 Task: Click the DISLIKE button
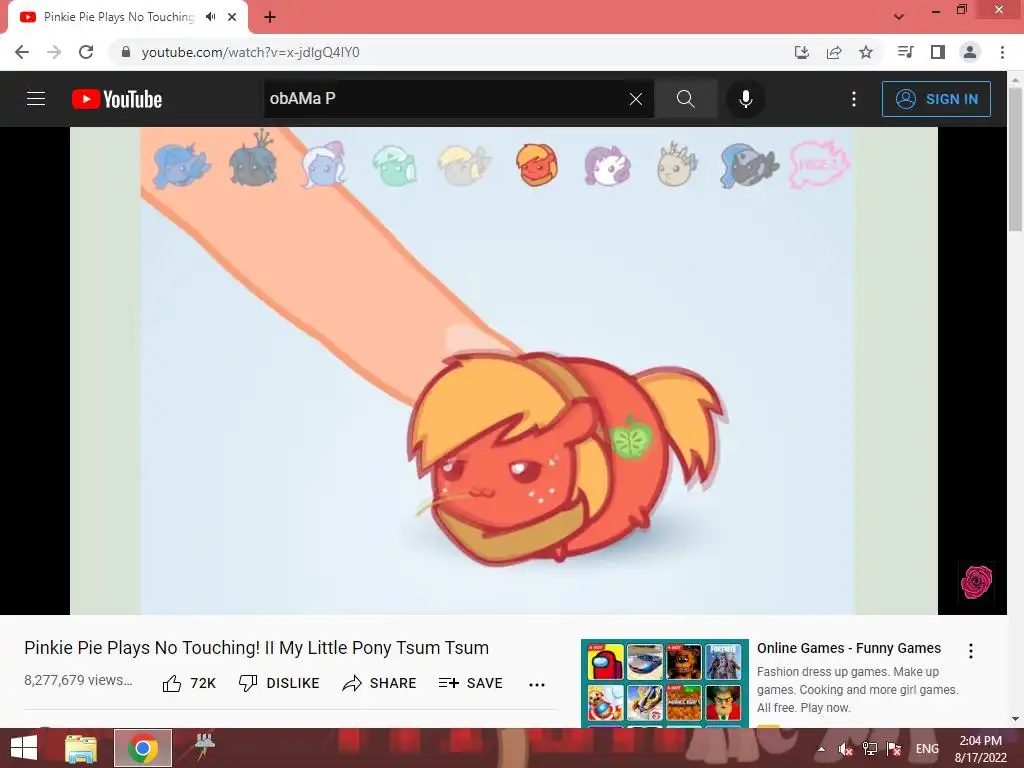pyautogui.click(x=280, y=683)
